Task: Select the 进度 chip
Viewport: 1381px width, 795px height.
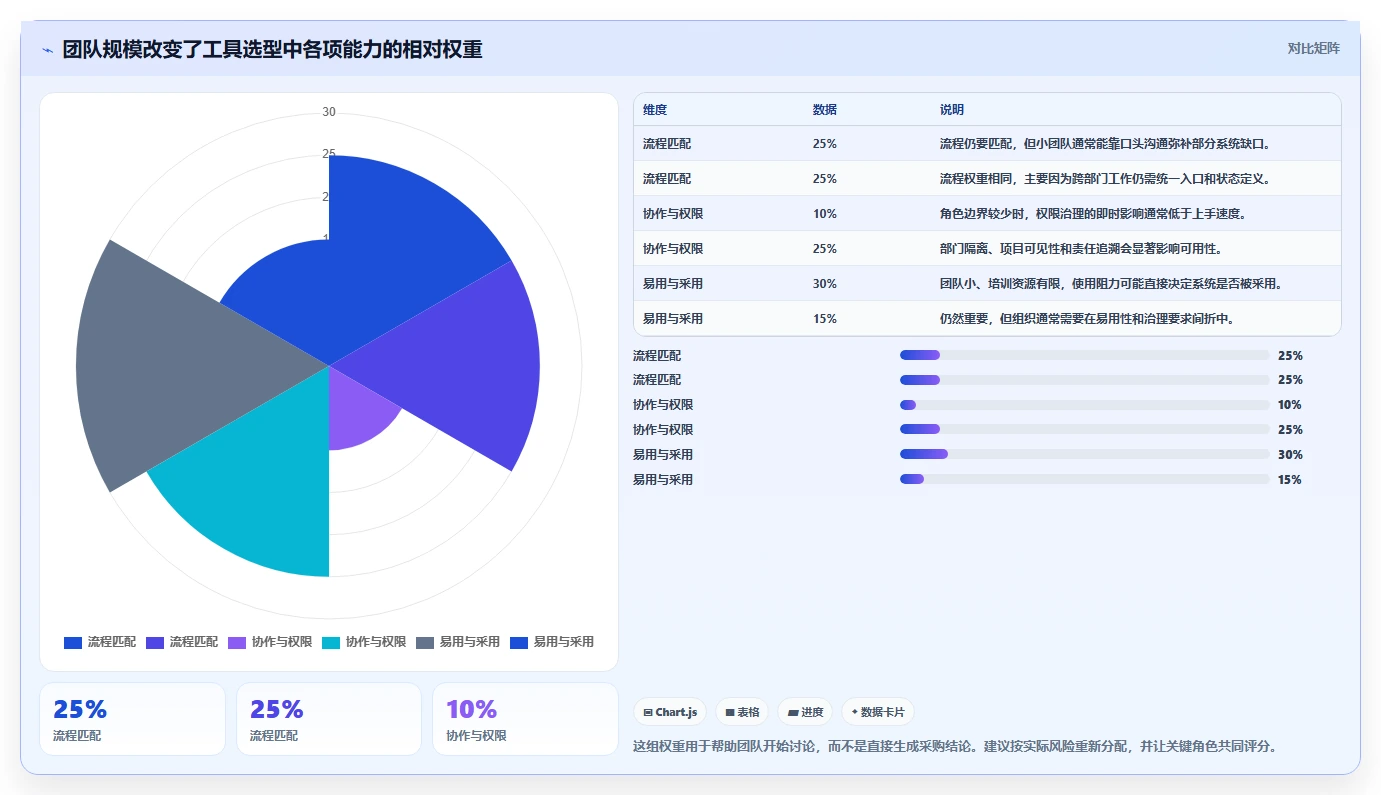Action: (805, 712)
